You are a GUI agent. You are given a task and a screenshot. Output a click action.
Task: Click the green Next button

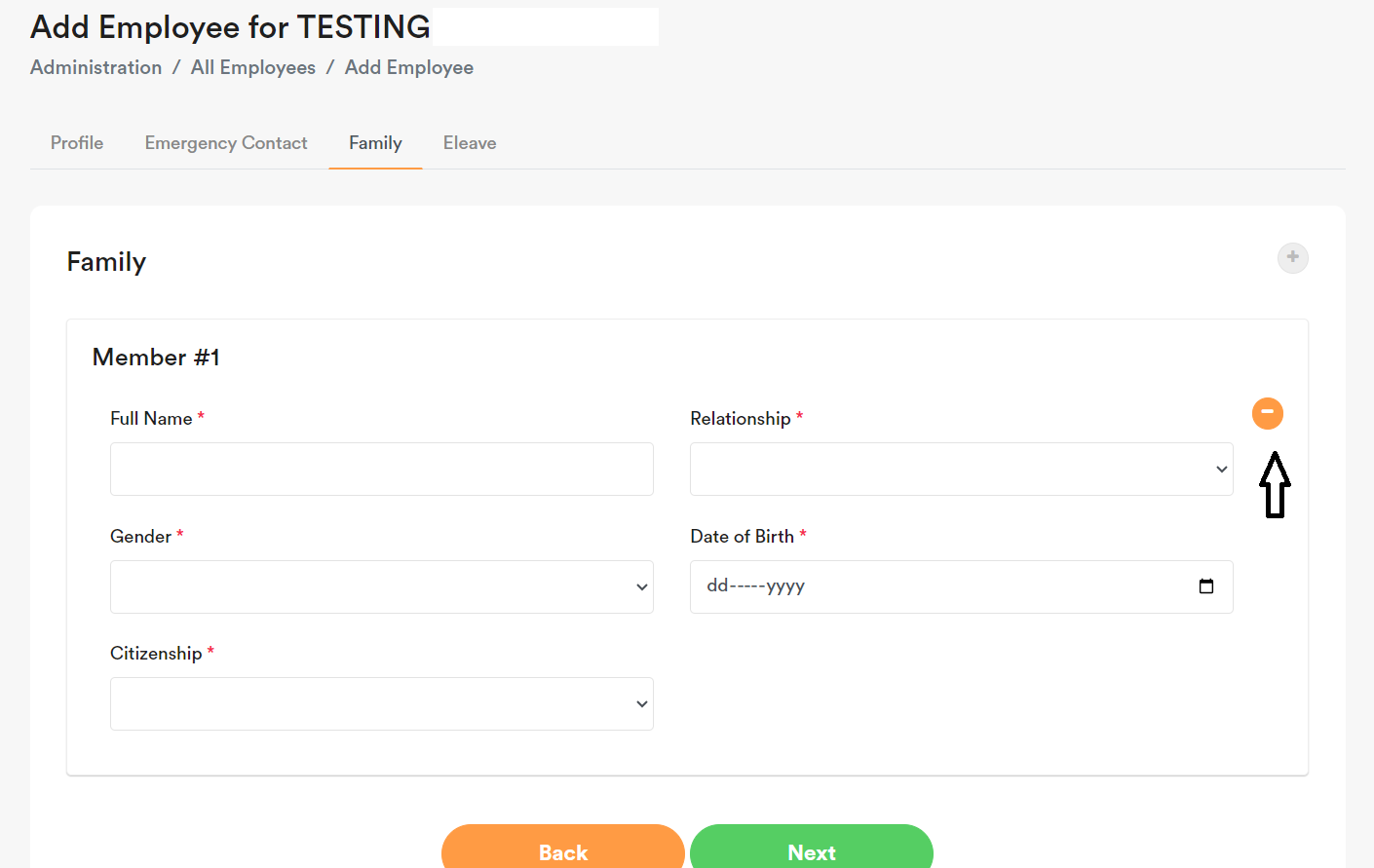(811, 850)
